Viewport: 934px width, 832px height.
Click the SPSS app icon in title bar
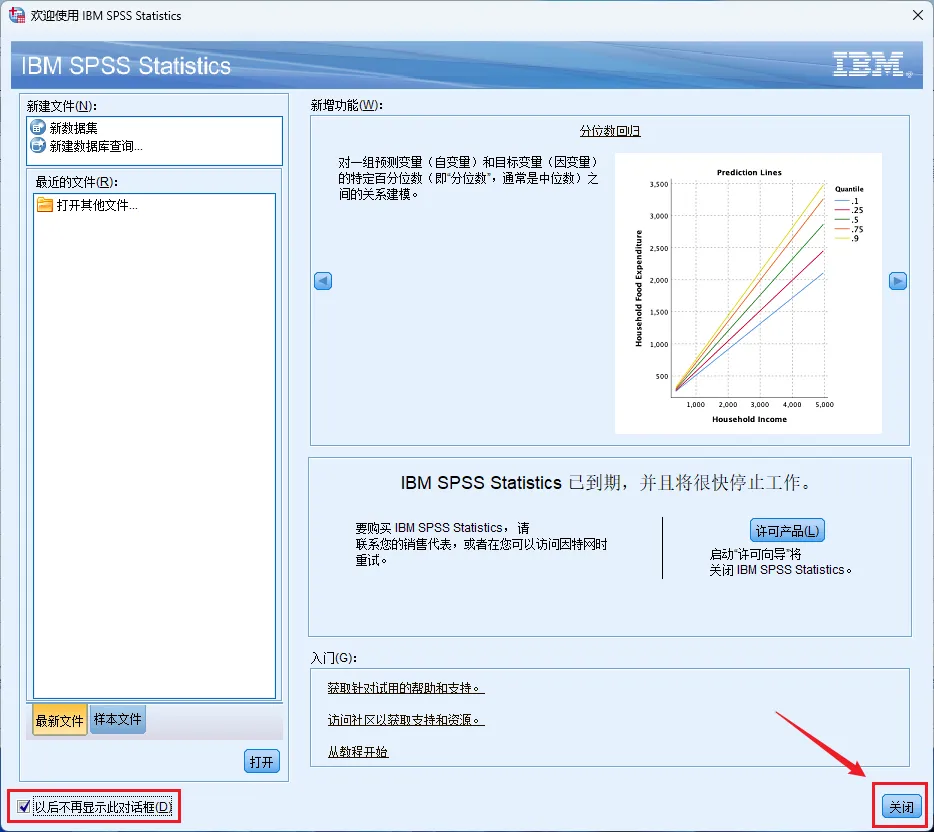pyautogui.click(x=17, y=15)
